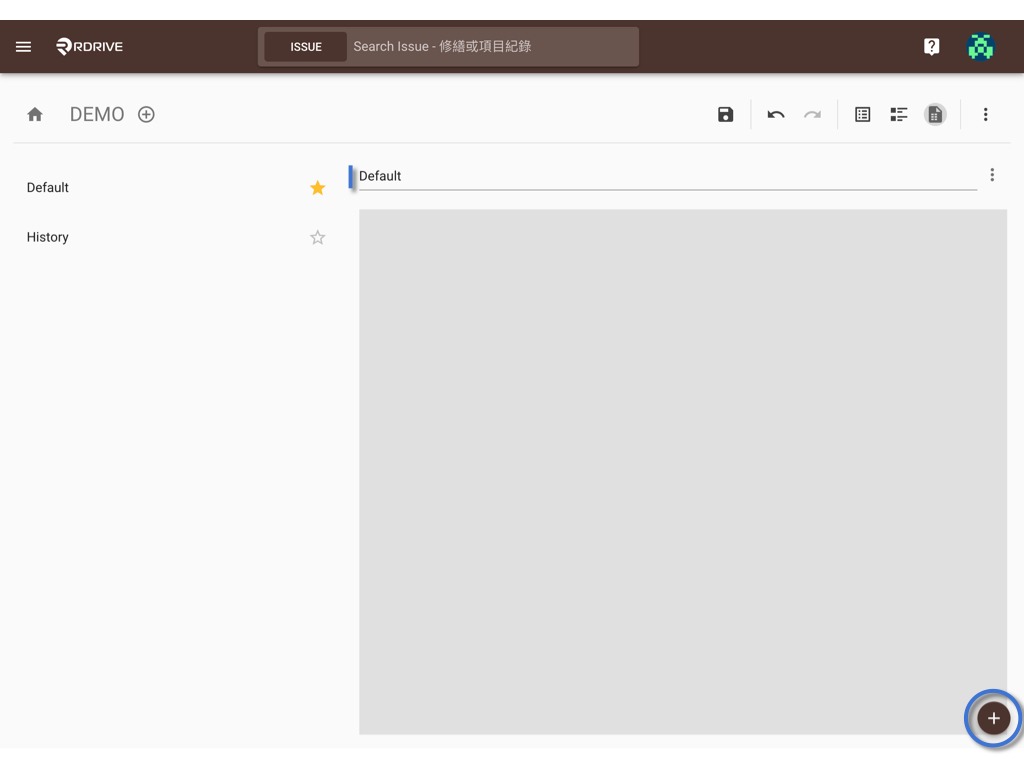Switch to detailed list layout icon
The width and height of the screenshot is (1024, 768).
[x=899, y=114]
